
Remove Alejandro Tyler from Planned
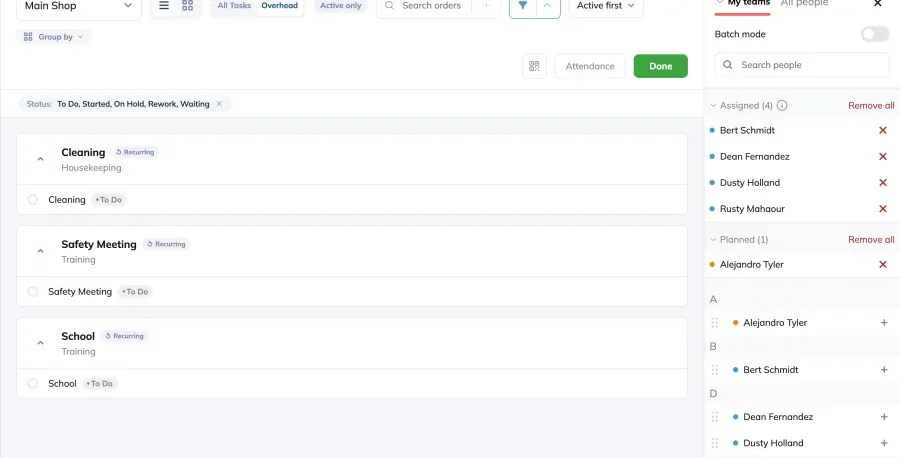point(883,265)
